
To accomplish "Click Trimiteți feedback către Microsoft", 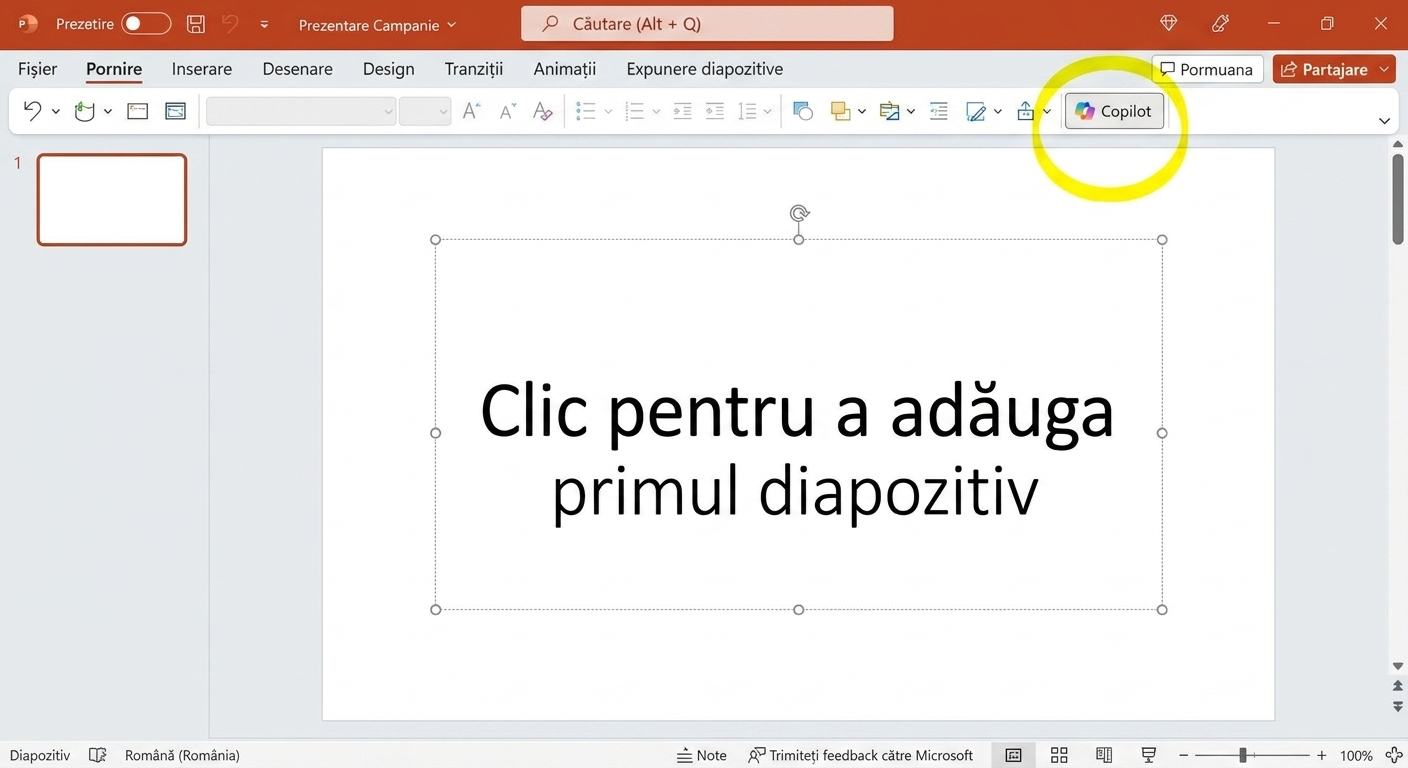I will pyautogui.click(x=861, y=755).
